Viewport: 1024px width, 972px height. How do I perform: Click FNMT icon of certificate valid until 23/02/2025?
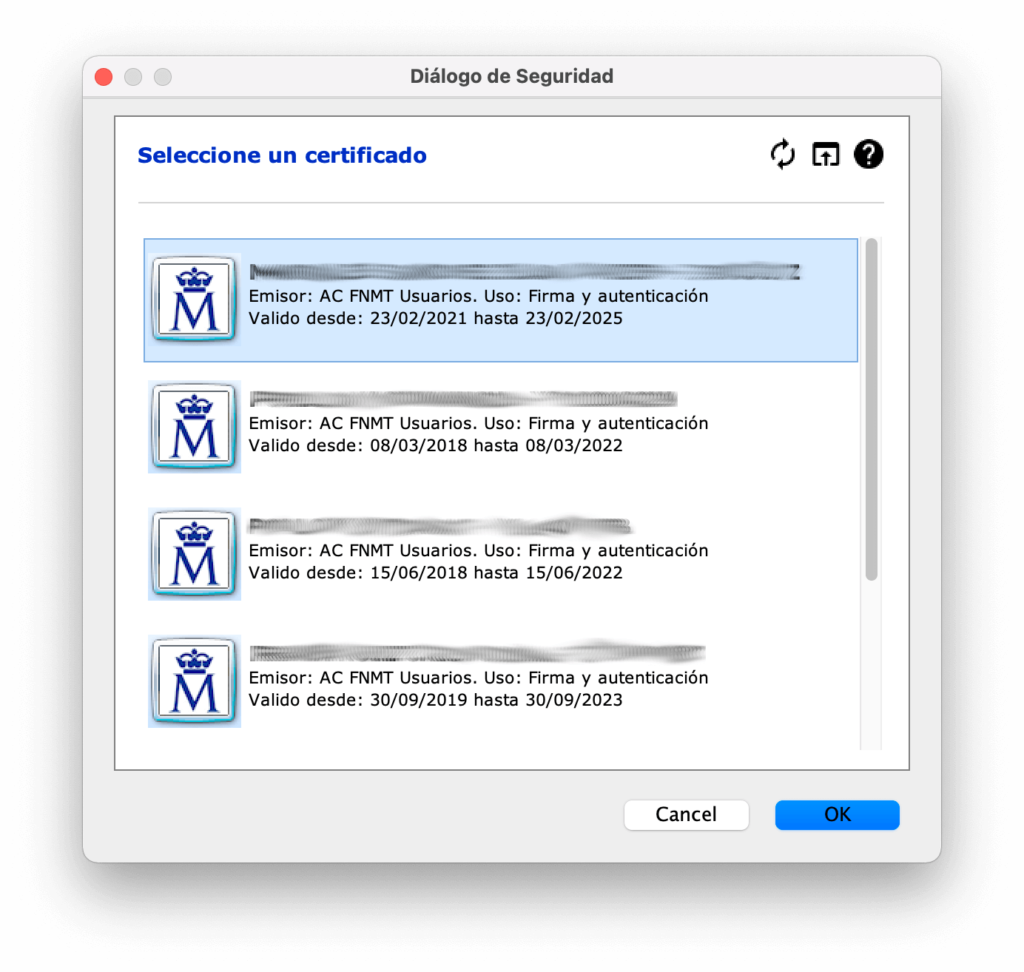pyautogui.click(x=194, y=299)
